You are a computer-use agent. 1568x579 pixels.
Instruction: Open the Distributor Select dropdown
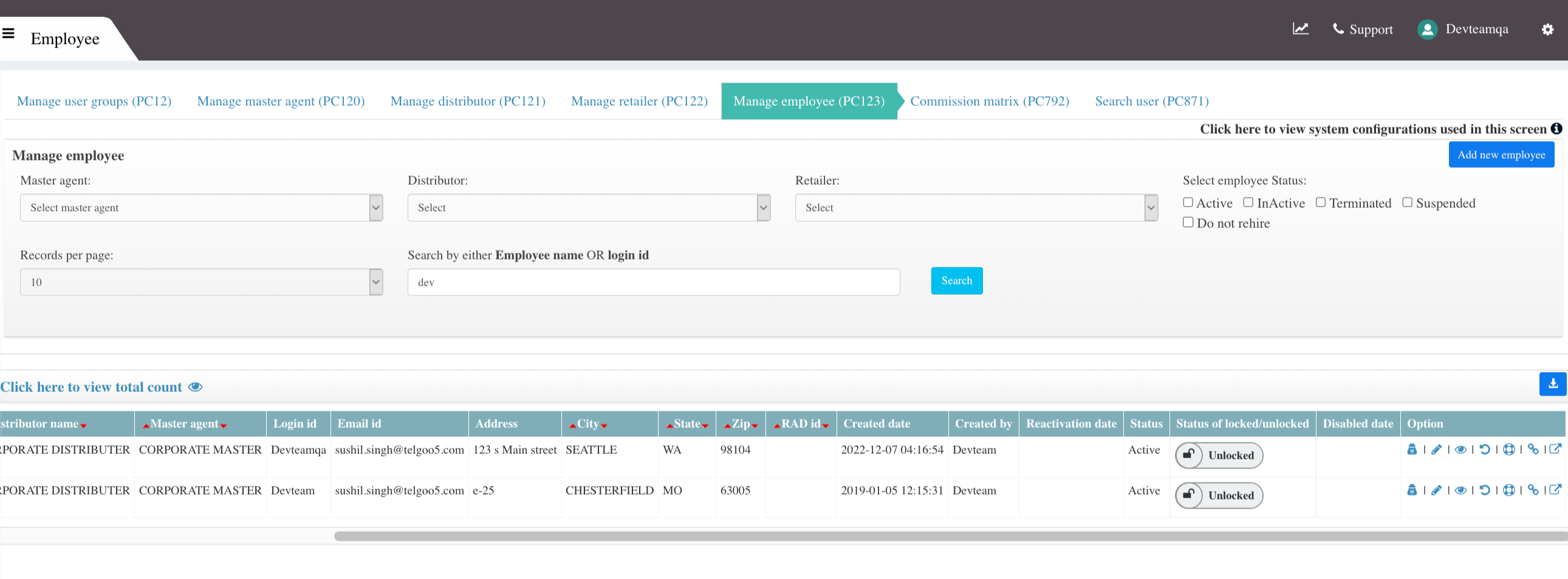[589, 208]
